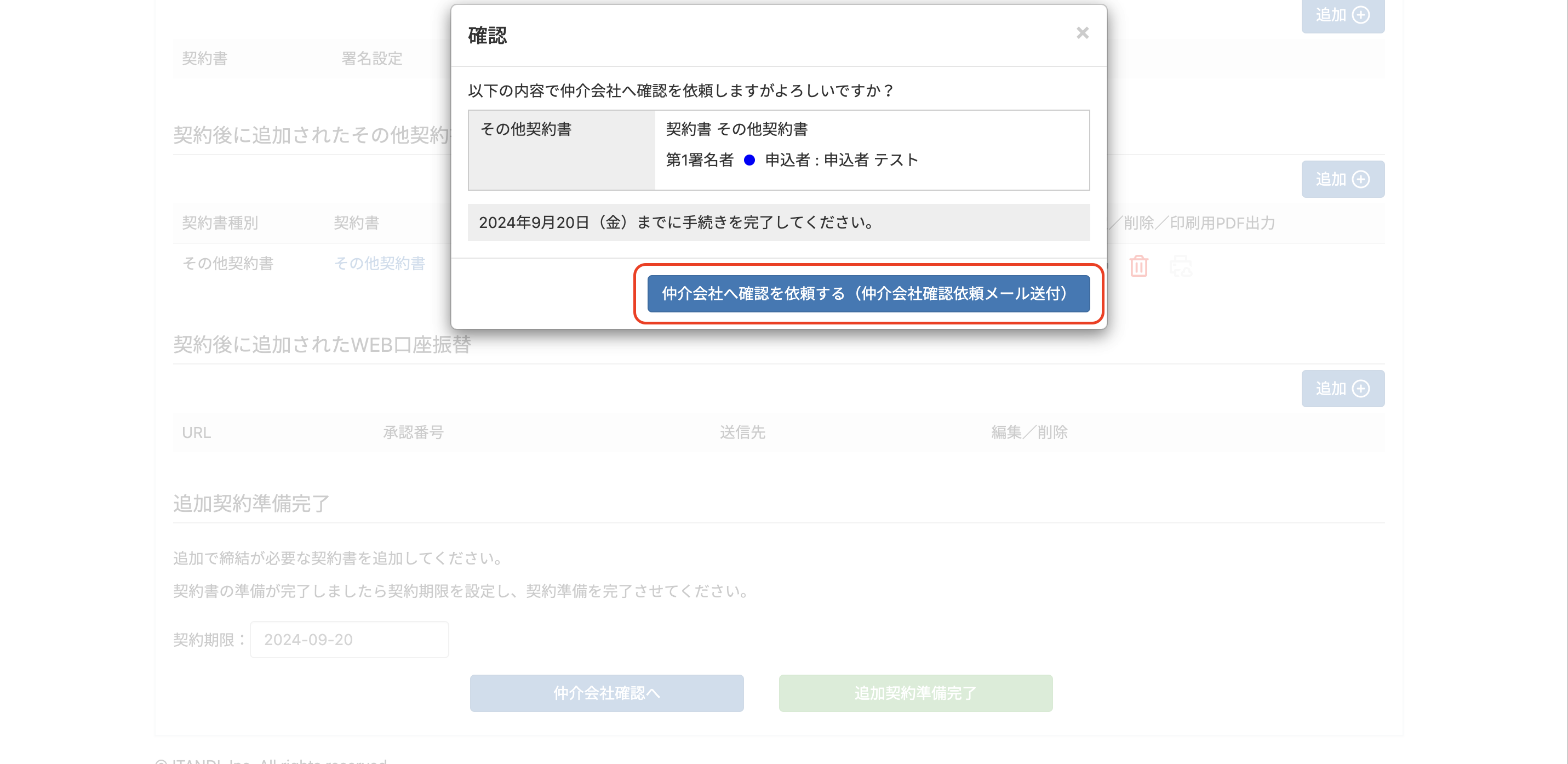1568x764 pixels.
Task: Click the URL column header
Action: pos(196,432)
